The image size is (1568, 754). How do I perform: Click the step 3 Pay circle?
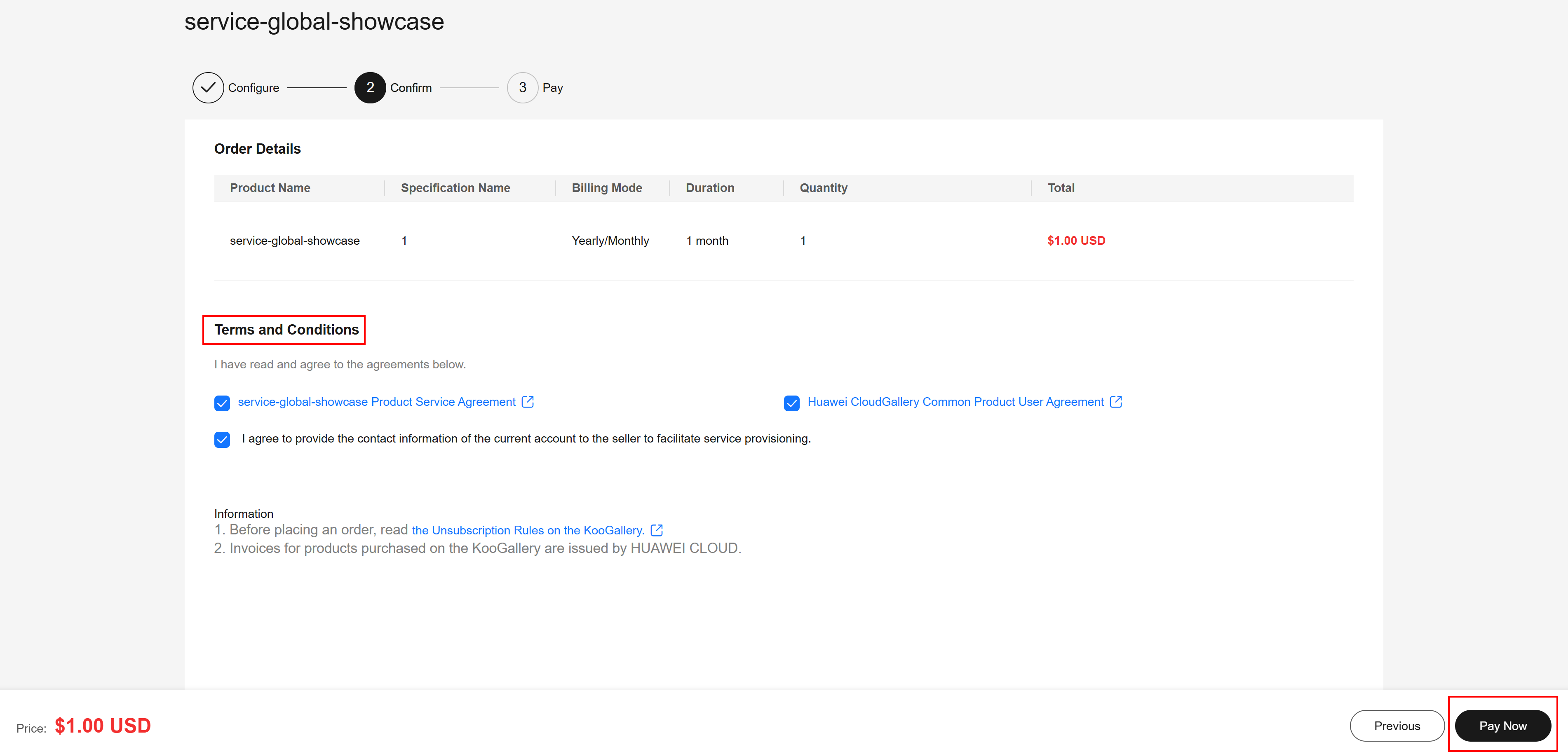[x=522, y=88]
